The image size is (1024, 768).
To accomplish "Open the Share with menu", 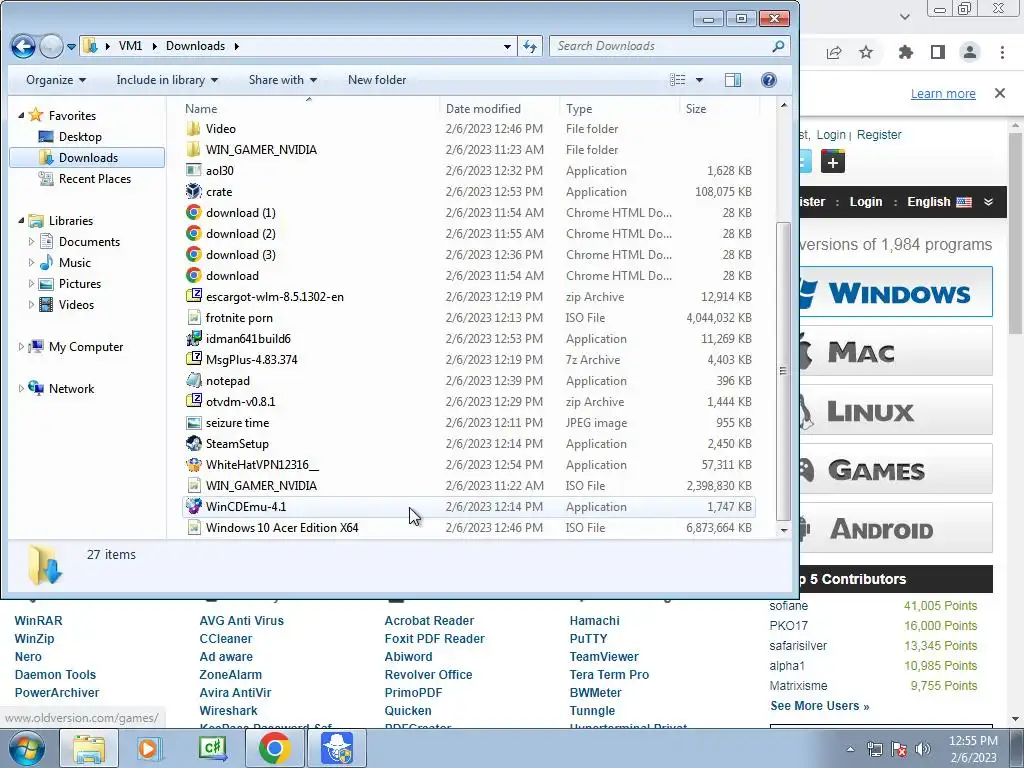I will click(283, 80).
